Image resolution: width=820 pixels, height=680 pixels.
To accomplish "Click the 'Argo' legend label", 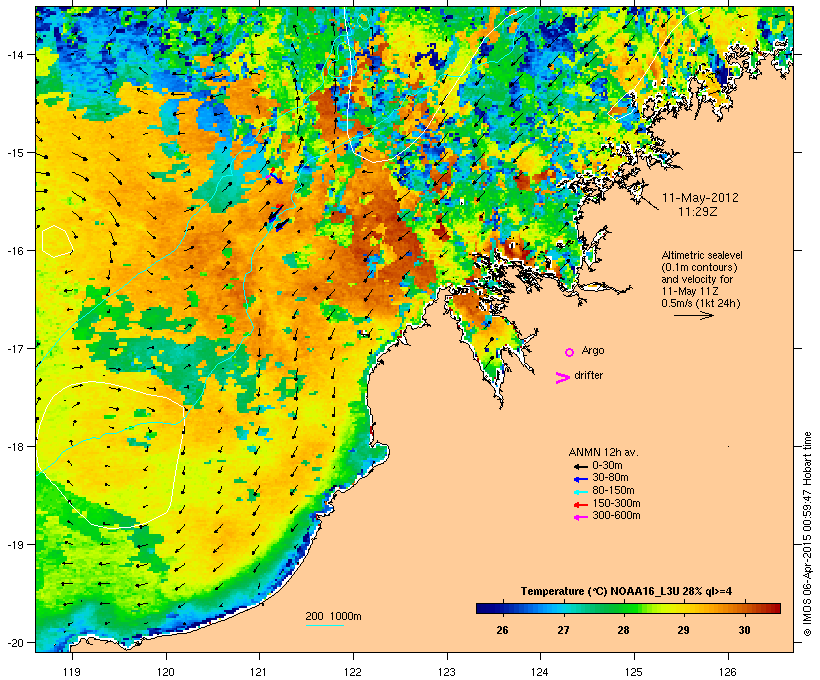I will coord(593,350).
